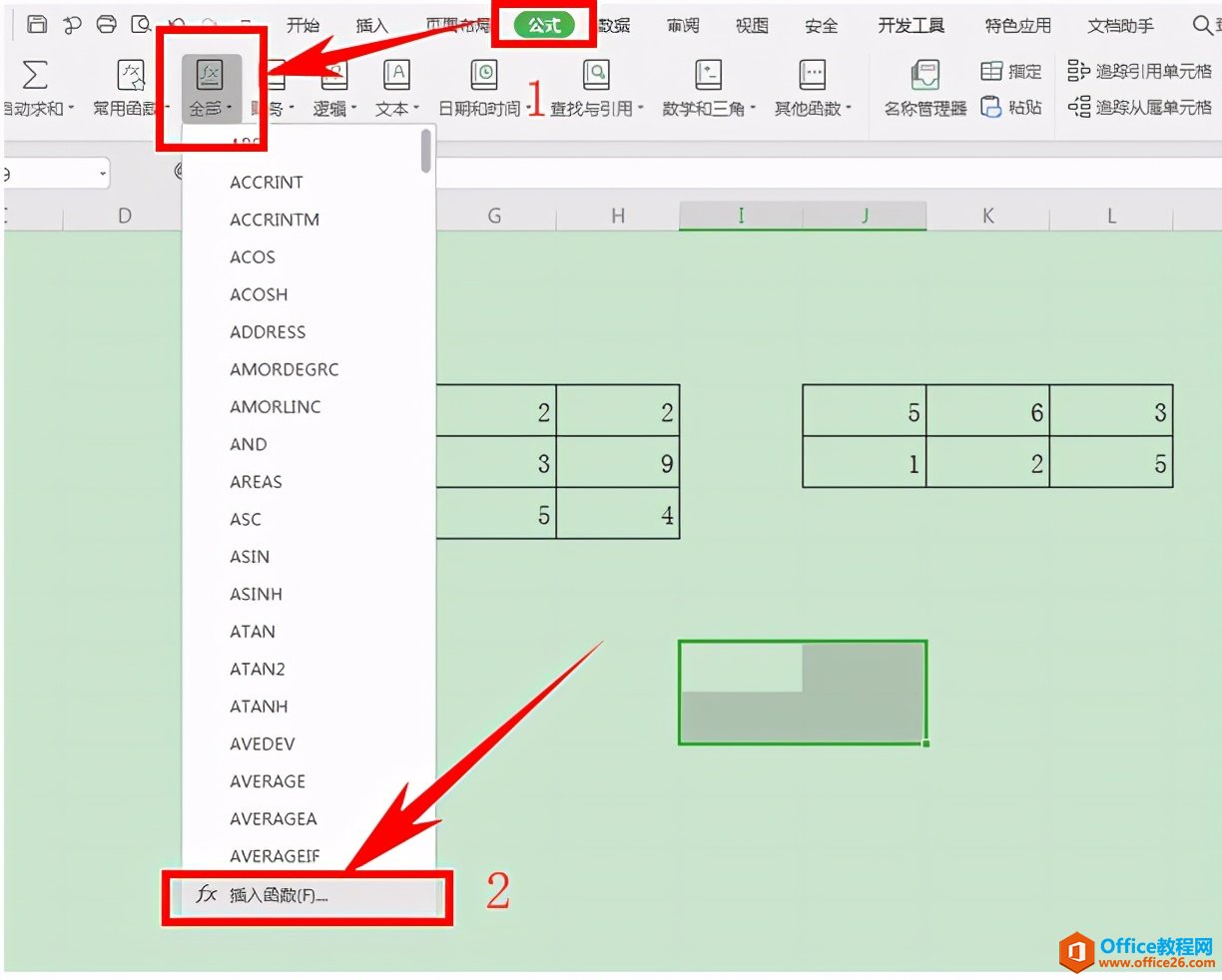Select ASINH from the function list
This screenshot has width=1222, height=980.
257,594
